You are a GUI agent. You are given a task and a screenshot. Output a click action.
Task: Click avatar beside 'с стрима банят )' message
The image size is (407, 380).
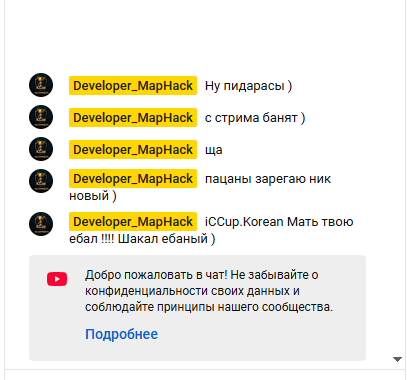click(41, 117)
